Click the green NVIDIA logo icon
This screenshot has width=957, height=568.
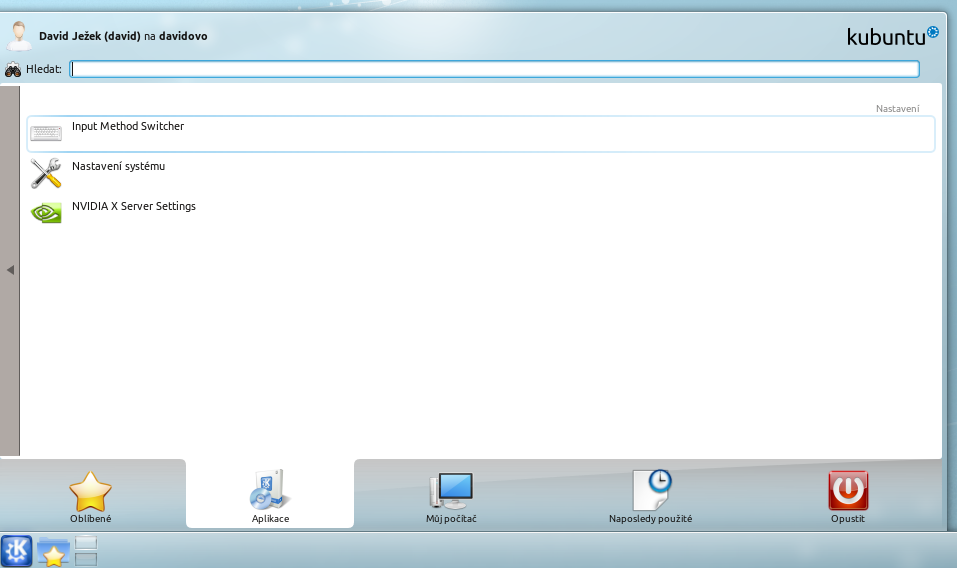click(46, 213)
